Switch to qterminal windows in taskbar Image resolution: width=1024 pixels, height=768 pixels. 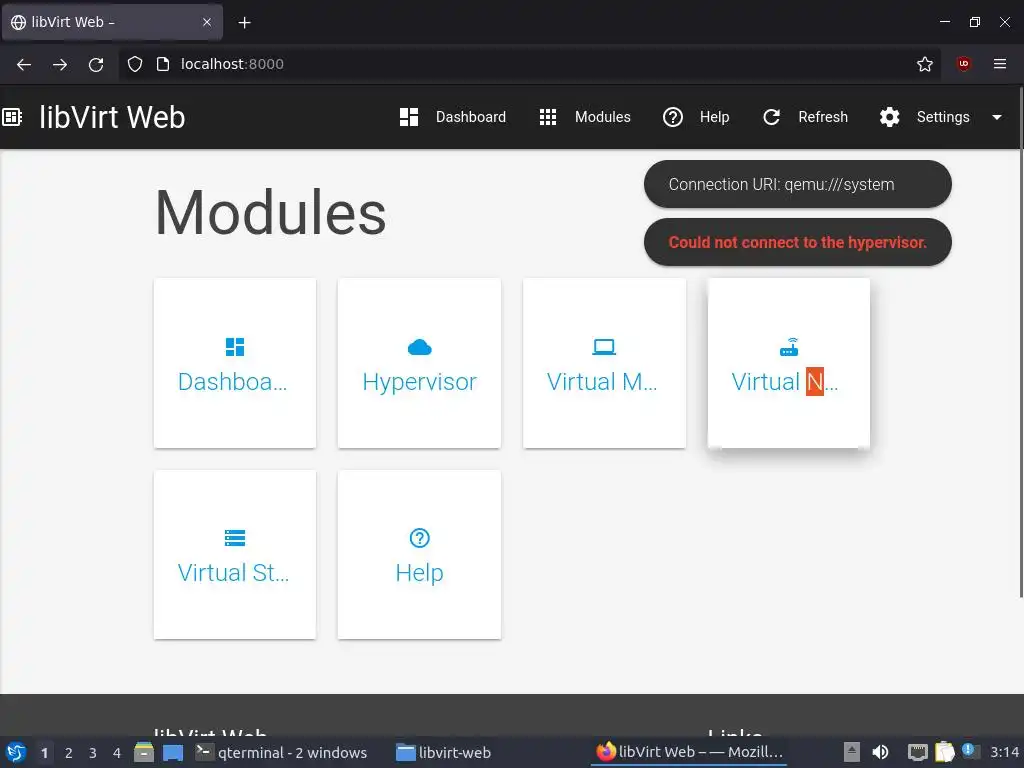point(281,752)
